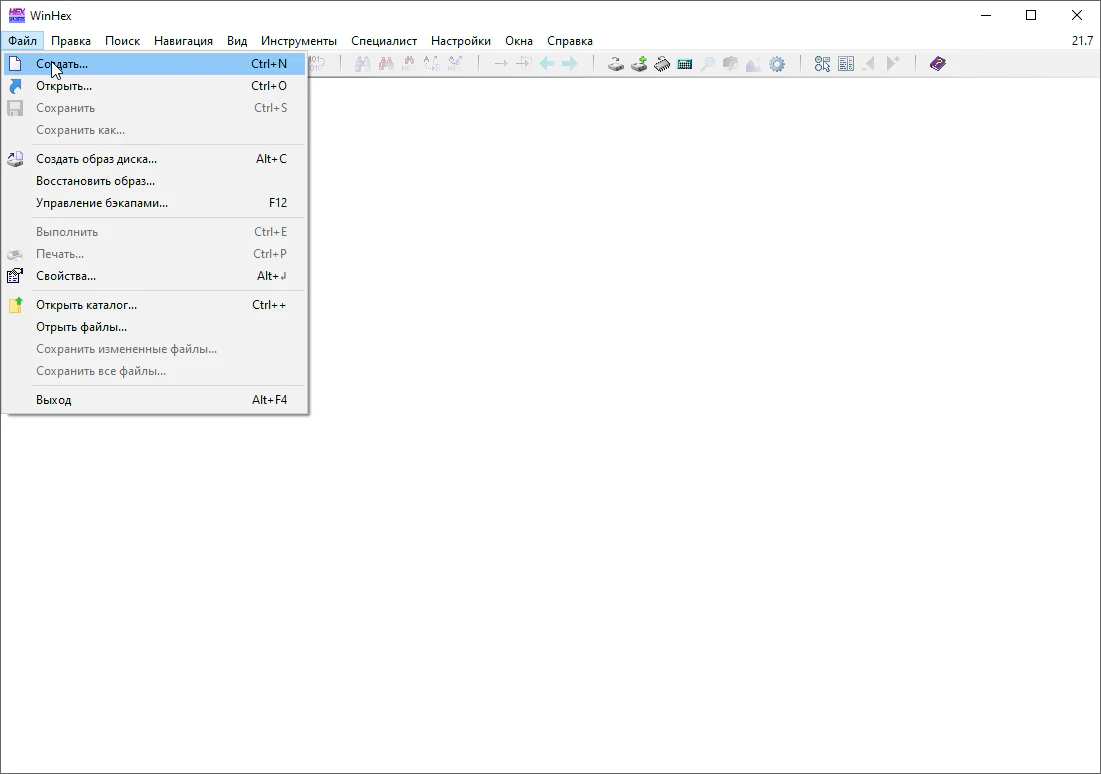Screen dimensions: 1101x774
Task: Select Создать образ диска... entry
Action: pos(96,159)
